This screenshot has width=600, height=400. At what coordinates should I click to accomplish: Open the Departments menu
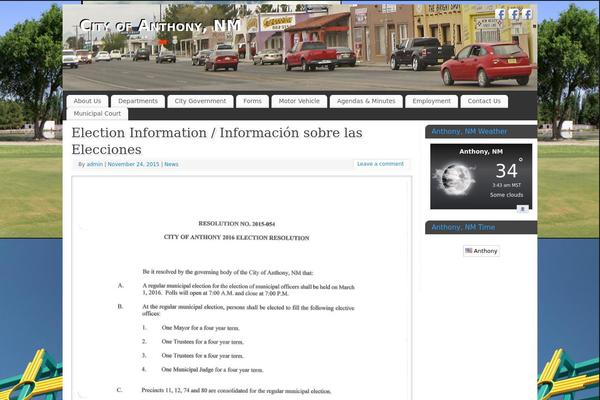[138, 101]
